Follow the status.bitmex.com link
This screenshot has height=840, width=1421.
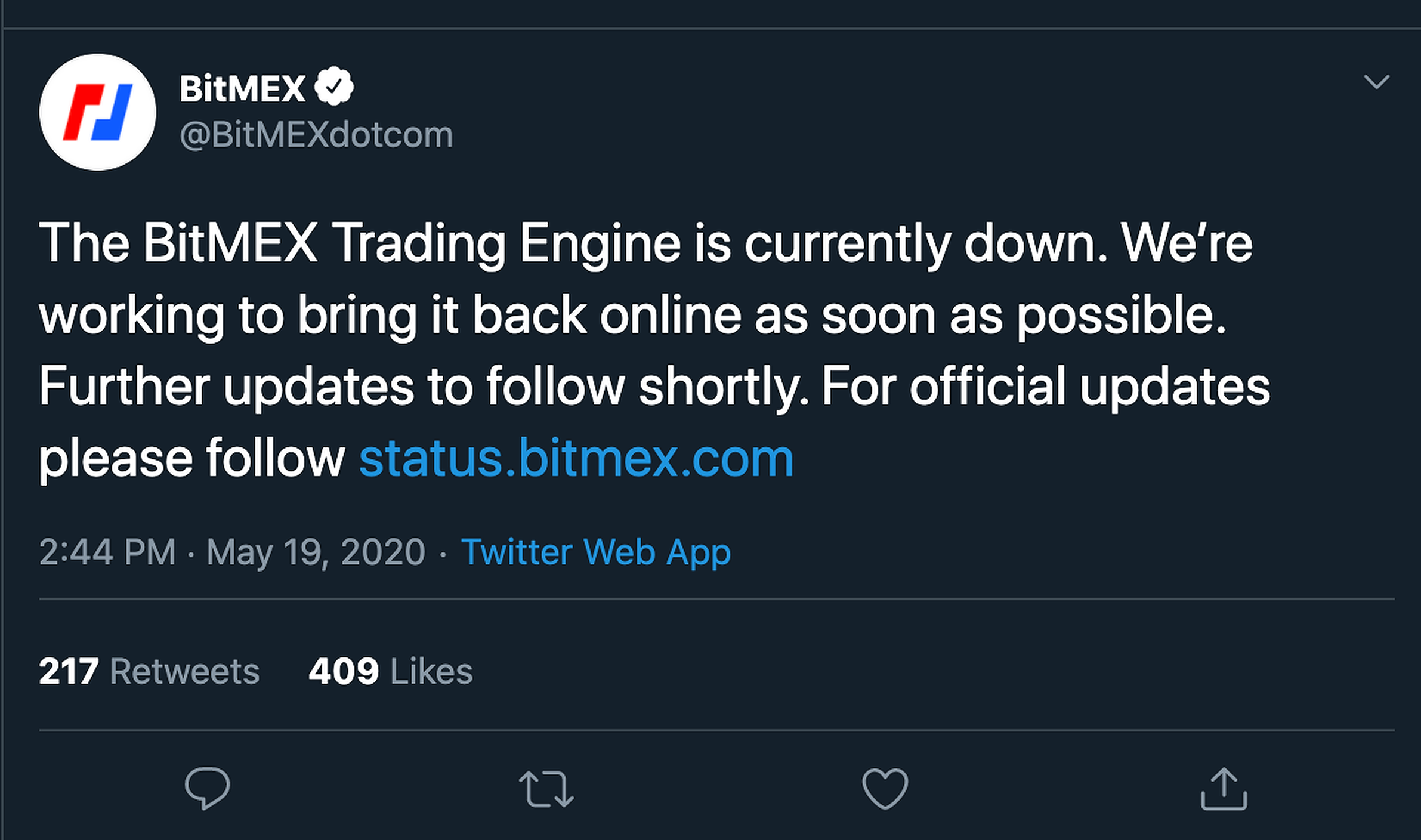pos(576,458)
